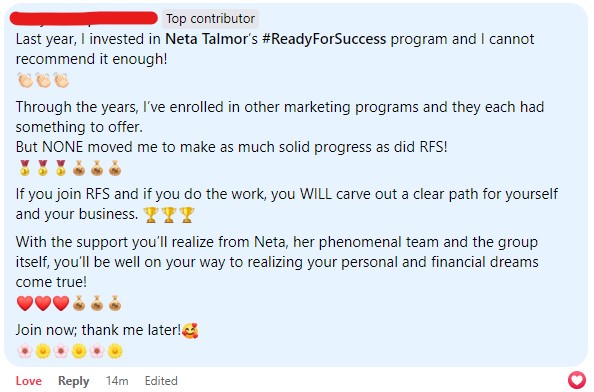Open the redacted commenter's name
The height and width of the screenshot is (392, 594).
coord(84,18)
